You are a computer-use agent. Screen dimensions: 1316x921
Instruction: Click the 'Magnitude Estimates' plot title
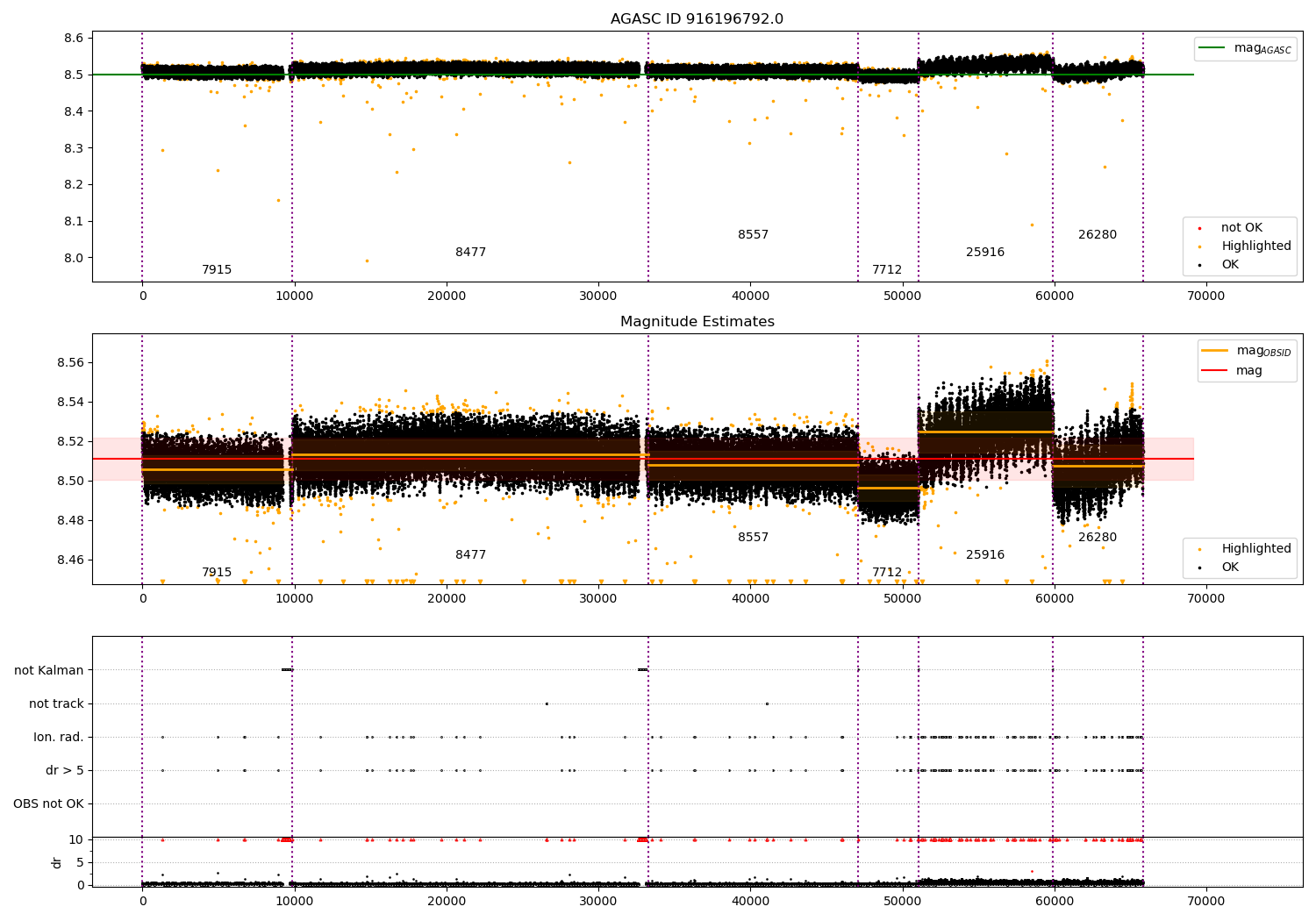point(697,322)
